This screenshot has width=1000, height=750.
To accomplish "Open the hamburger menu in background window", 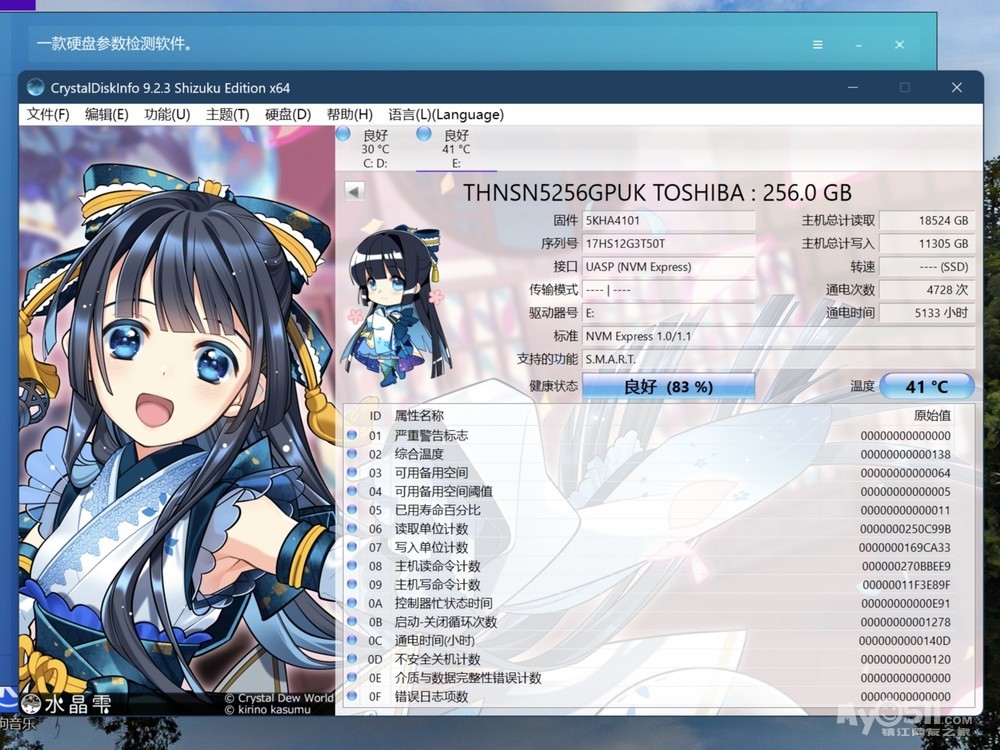I will click(818, 45).
